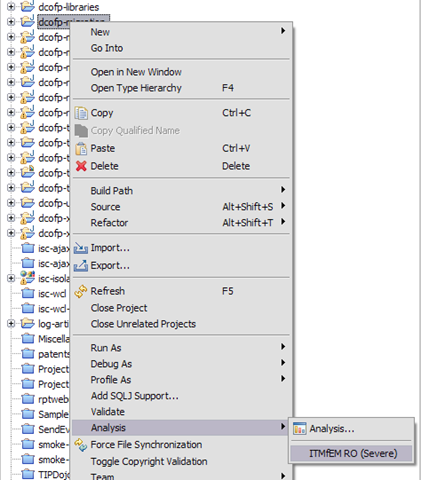Click the Miscella closed project icon
The image size is (421, 480).
point(28,339)
